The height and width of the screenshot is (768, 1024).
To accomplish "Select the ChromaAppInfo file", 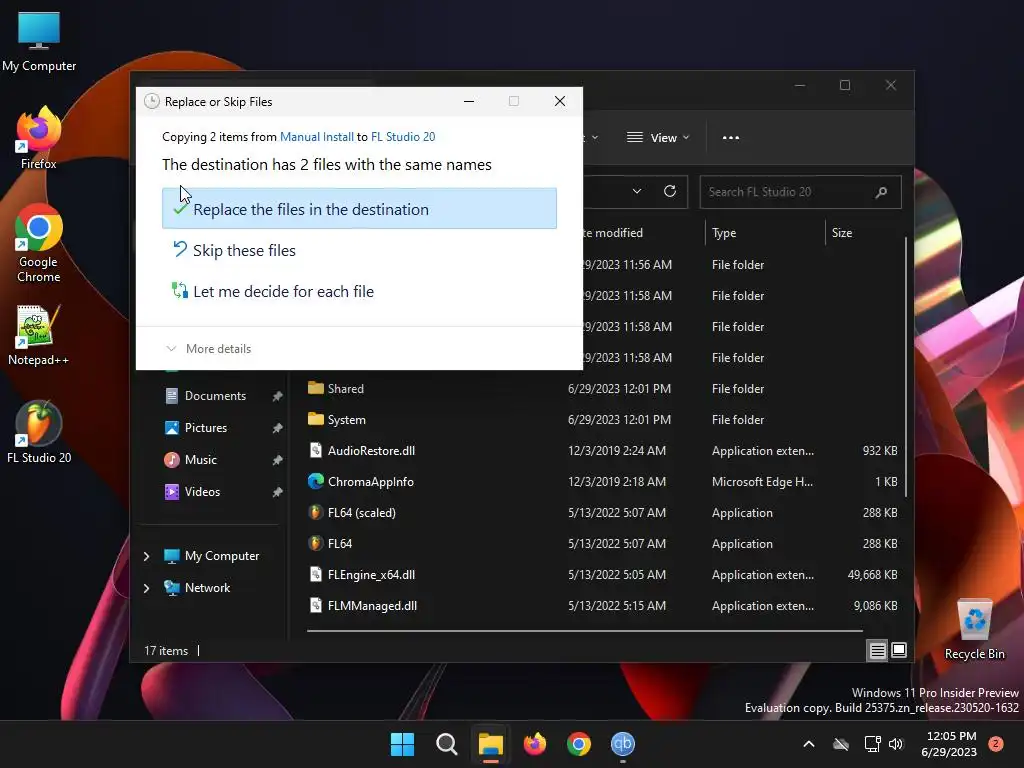I will 603,481.
